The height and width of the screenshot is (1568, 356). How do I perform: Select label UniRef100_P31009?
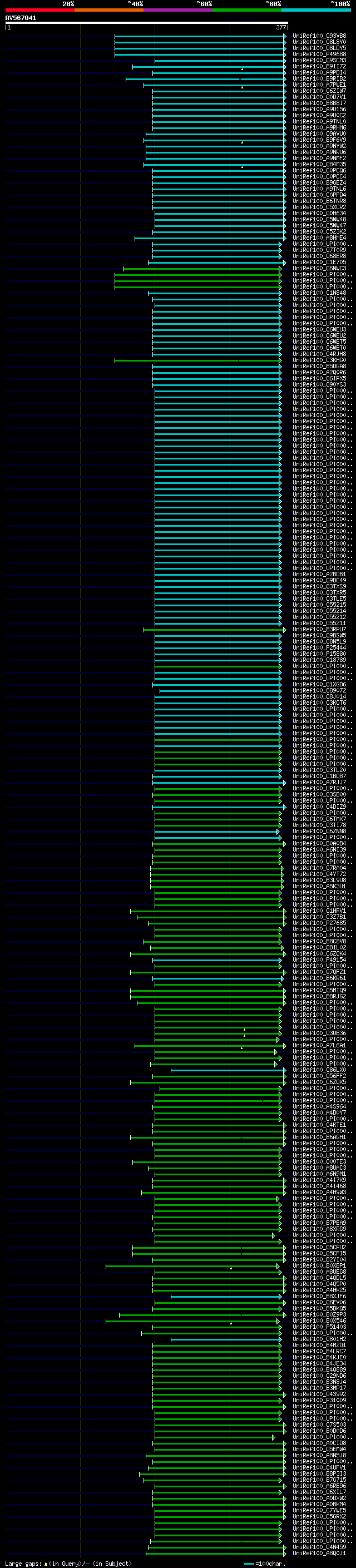[319, 1400]
